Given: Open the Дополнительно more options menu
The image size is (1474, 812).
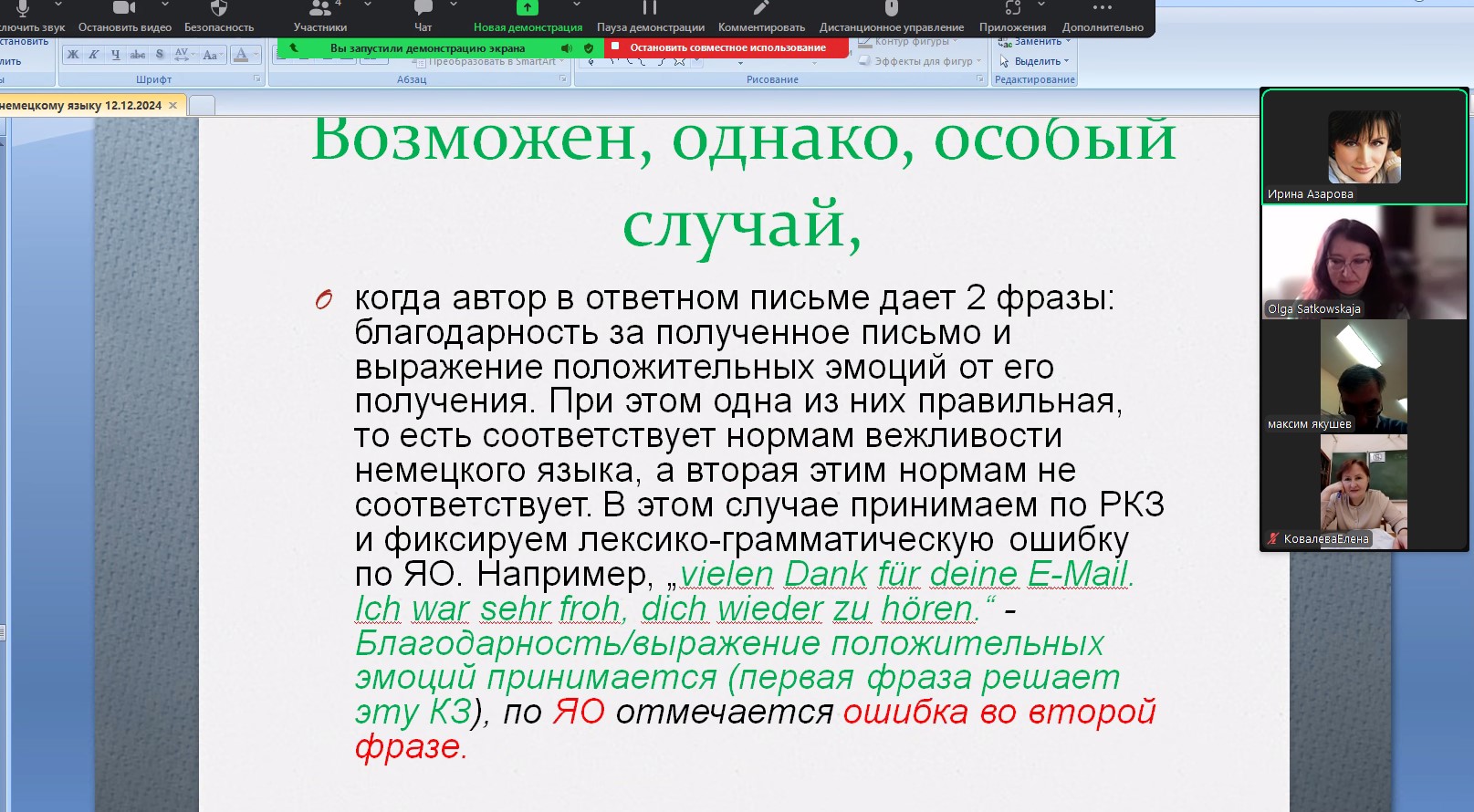Looking at the screenshot, I should coord(1102,9).
